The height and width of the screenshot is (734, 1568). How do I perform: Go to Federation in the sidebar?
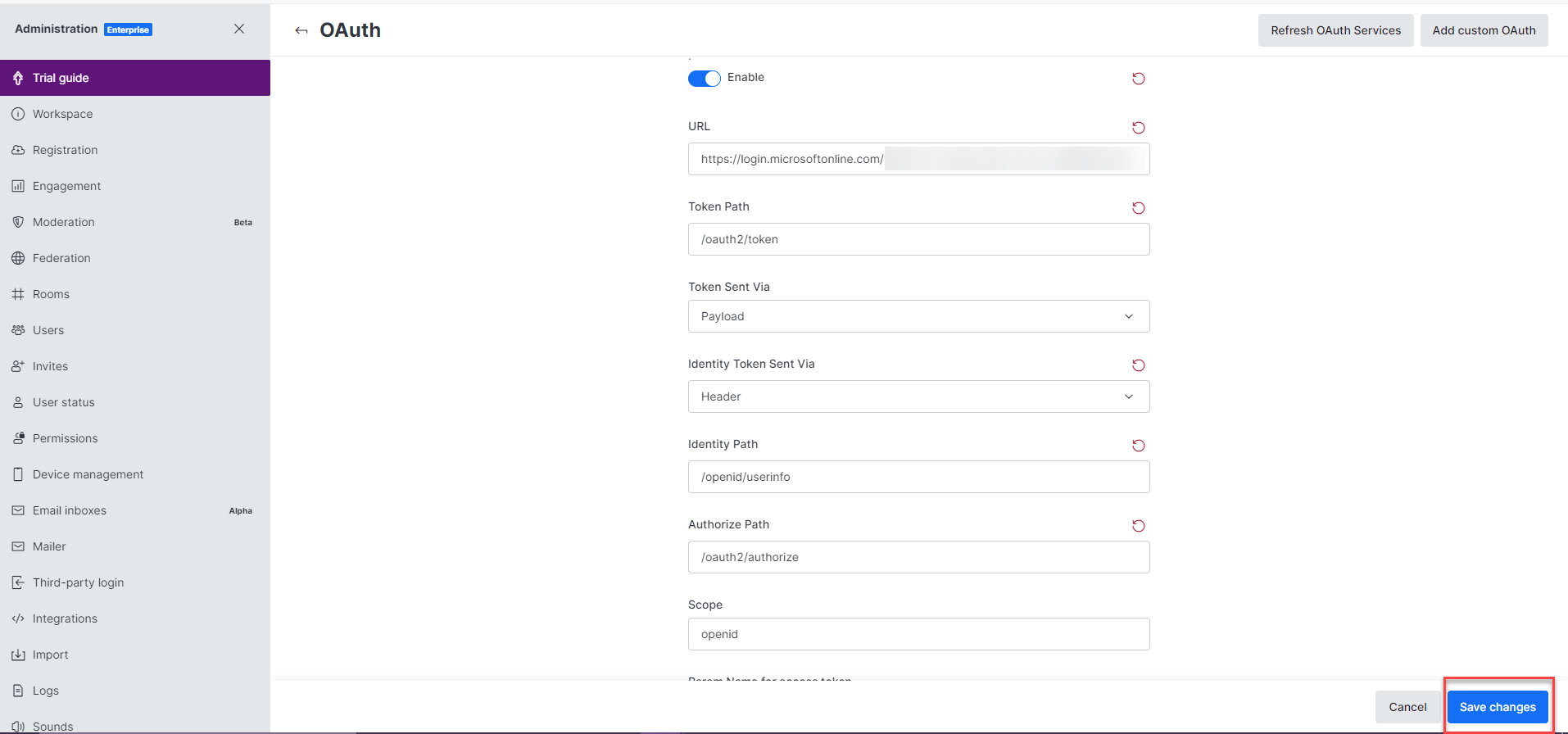(61, 258)
